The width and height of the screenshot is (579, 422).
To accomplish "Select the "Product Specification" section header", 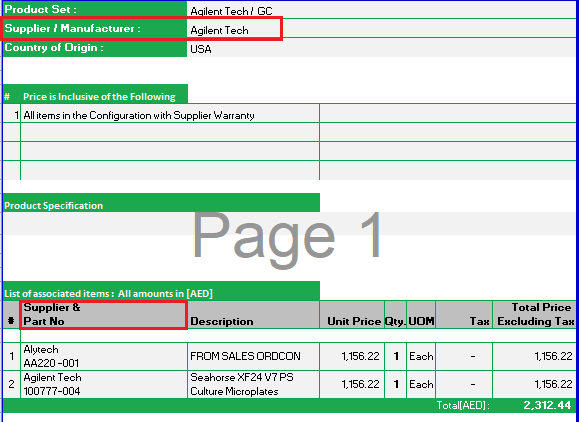I will [161, 202].
